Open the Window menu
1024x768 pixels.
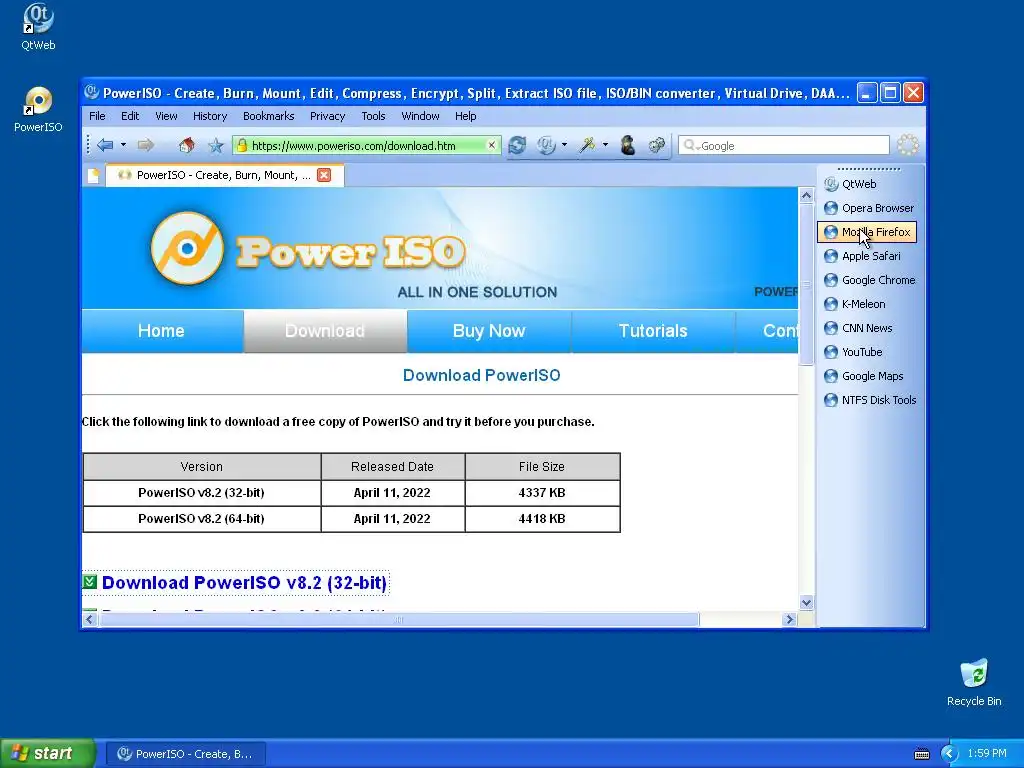pyautogui.click(x=420, y=116)
